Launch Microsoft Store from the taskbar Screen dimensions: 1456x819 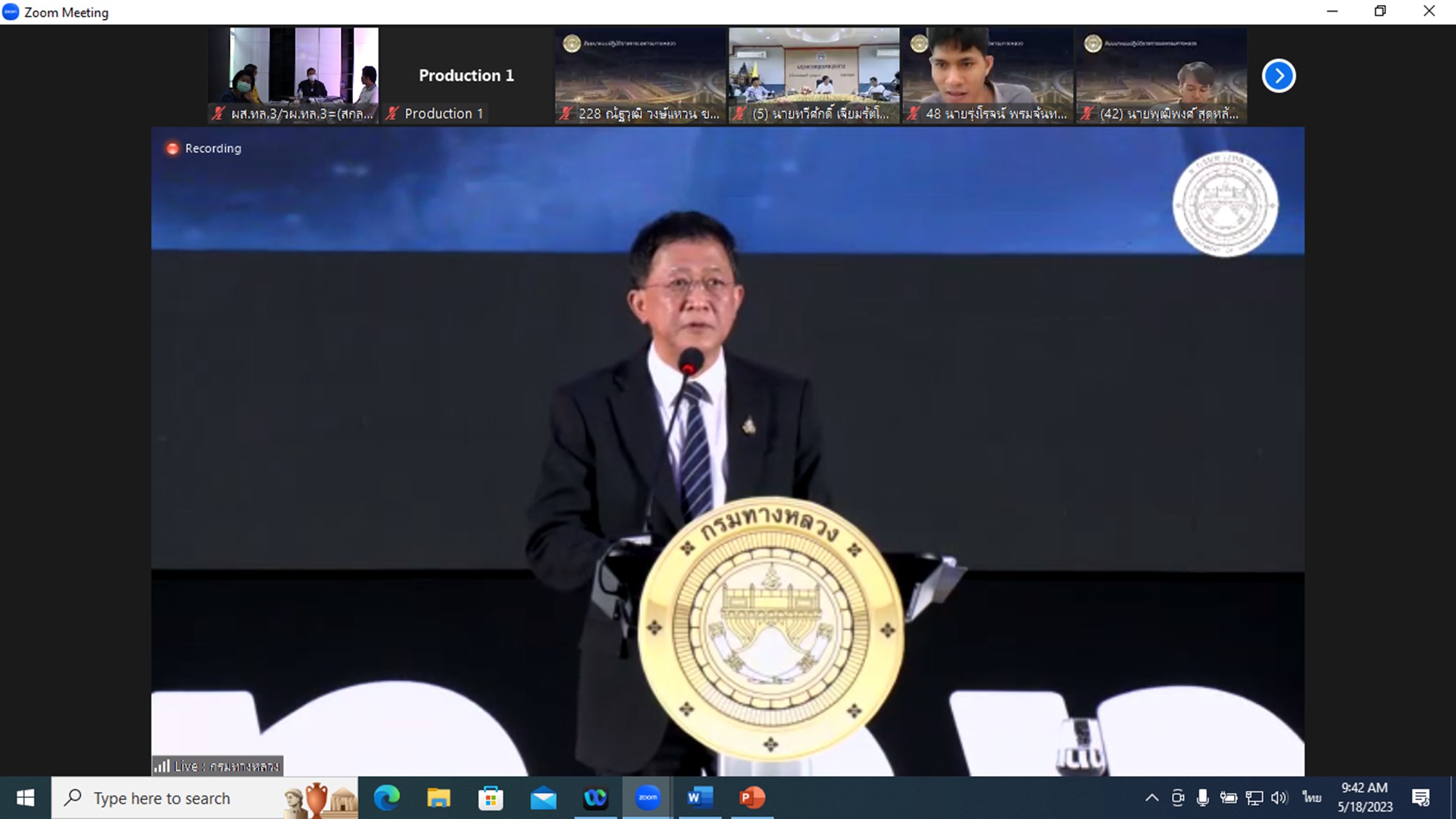[x=491, y=798]
